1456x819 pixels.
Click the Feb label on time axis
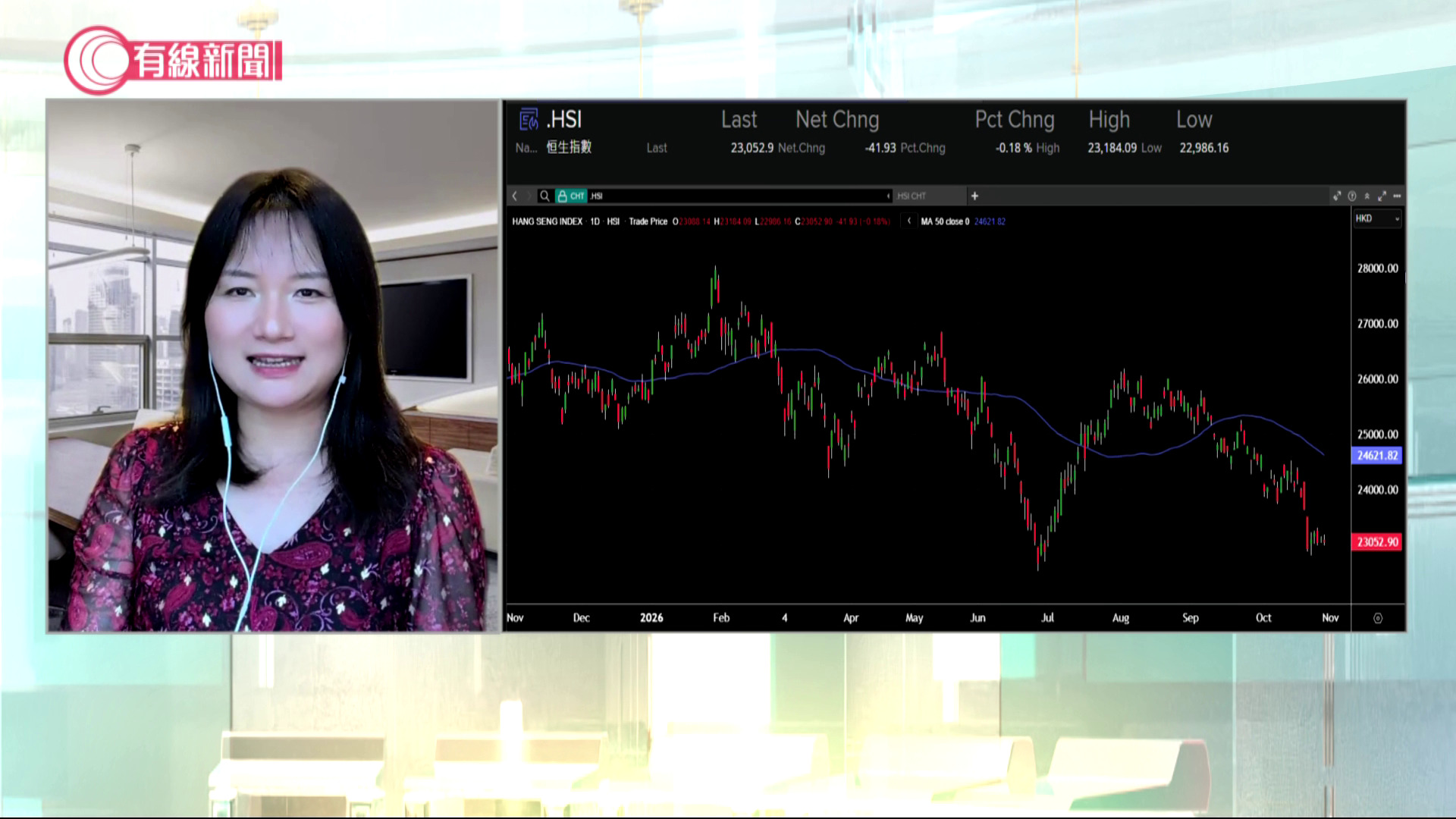click(x=721, y=618)
